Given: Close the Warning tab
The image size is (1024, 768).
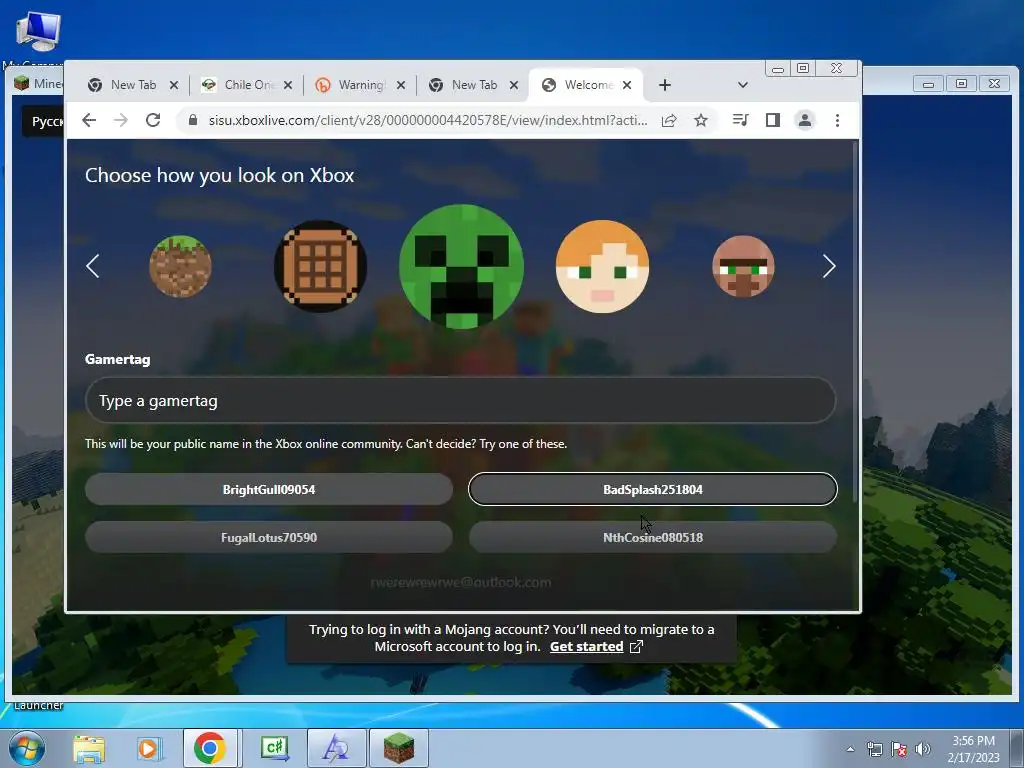Looking at the screenshot, I should point(401,85).
